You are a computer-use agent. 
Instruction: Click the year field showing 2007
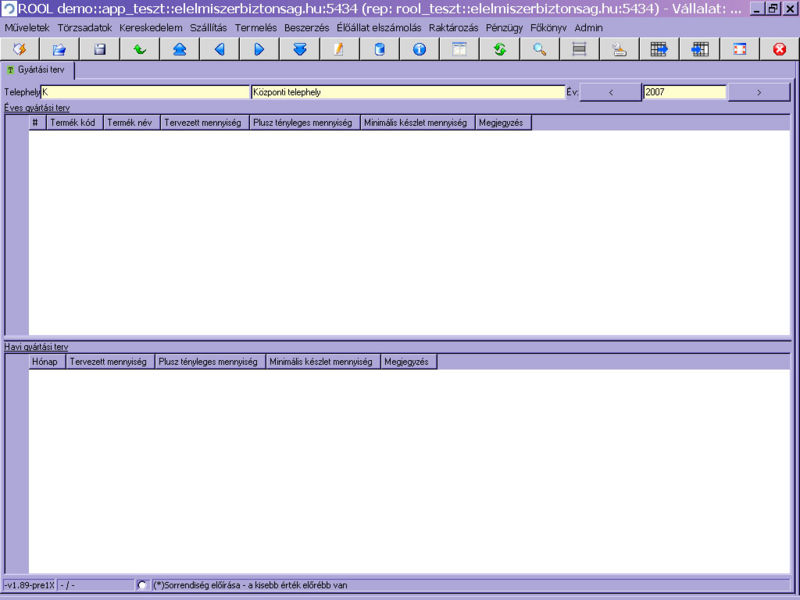684,92
